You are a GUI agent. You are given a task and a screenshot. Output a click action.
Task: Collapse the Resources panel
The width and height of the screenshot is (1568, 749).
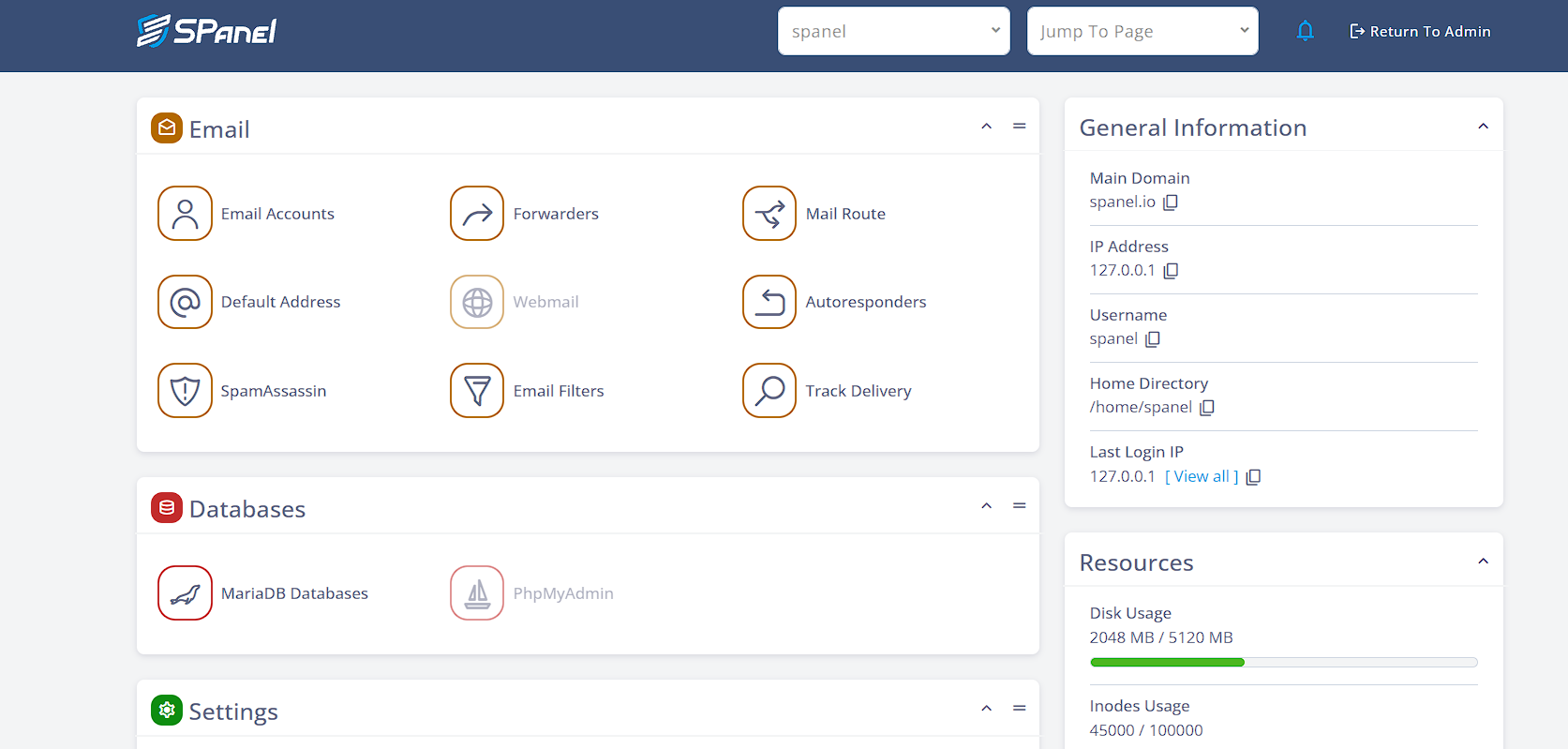tap(1483, 562)
